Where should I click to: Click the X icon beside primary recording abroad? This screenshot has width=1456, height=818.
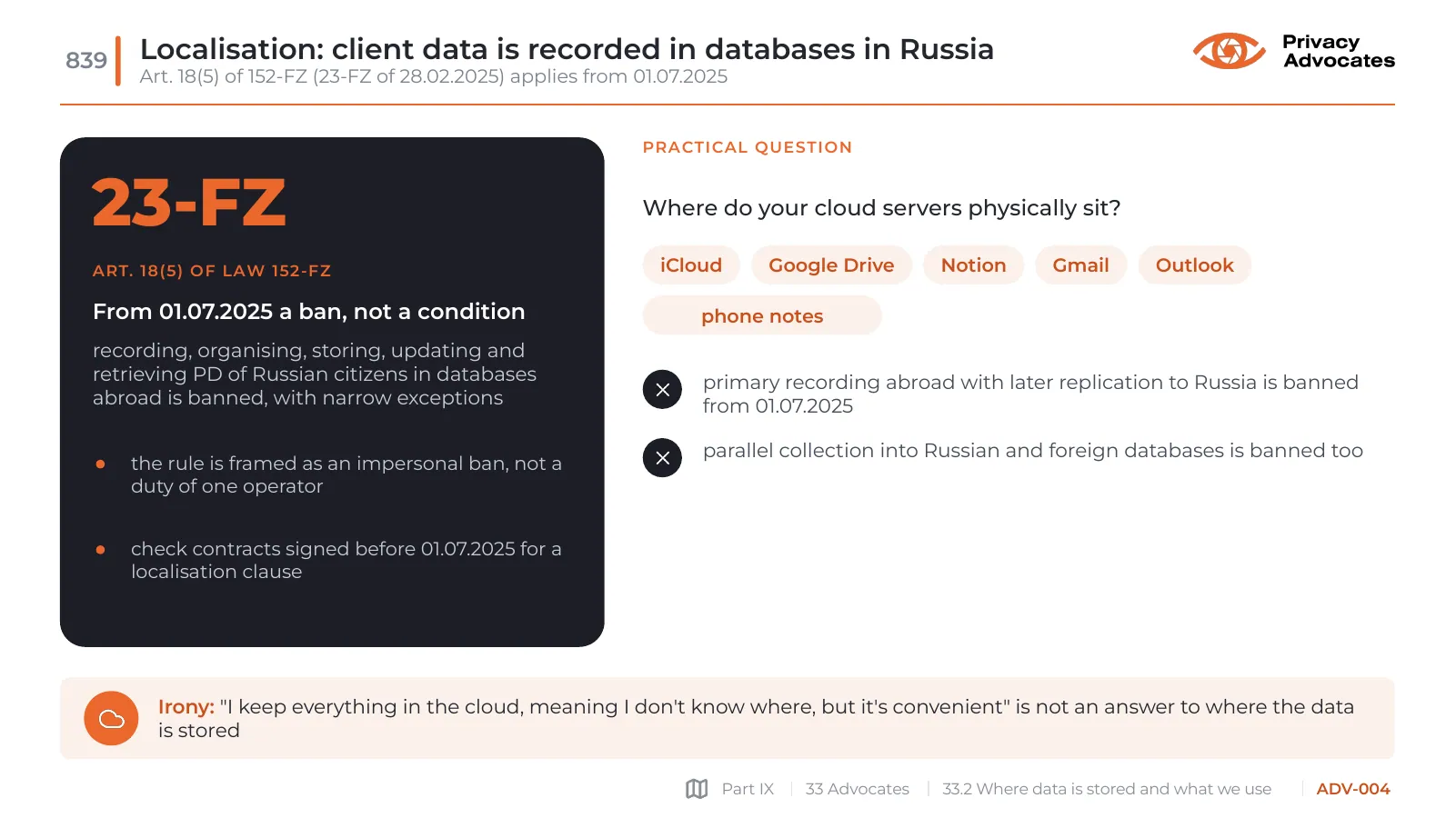pyautogui.click(x=662, y=390)
